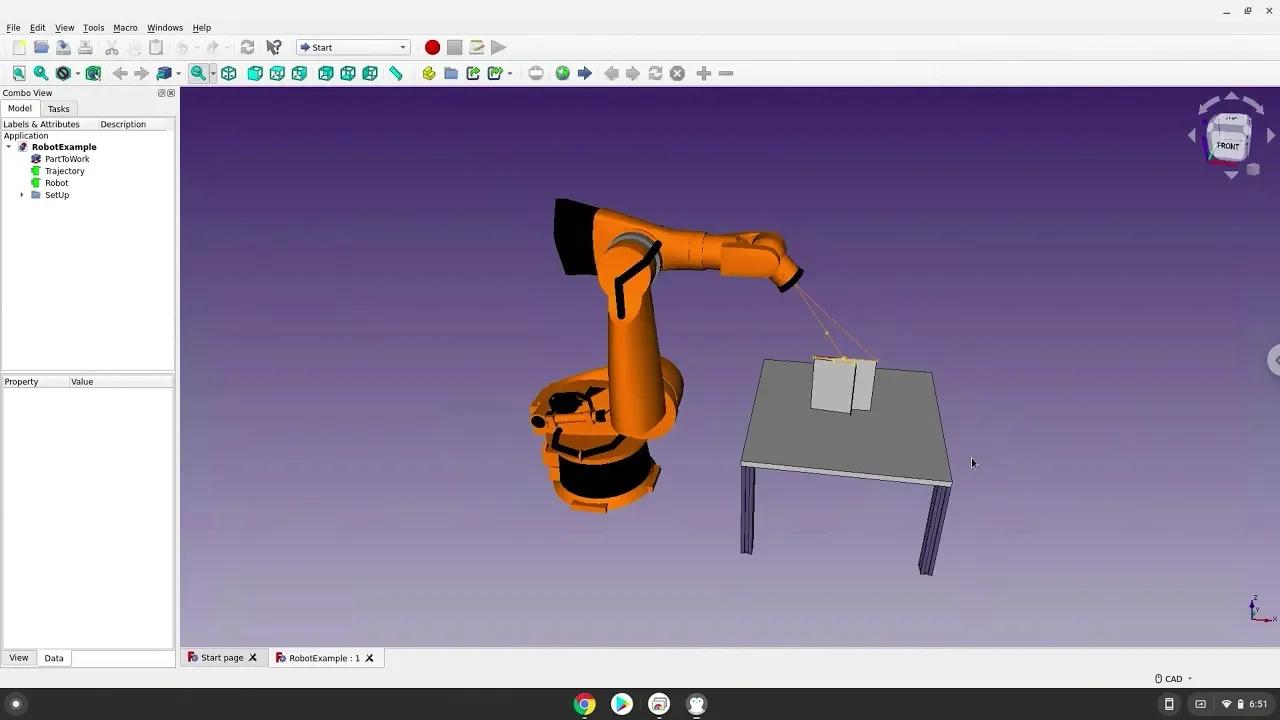Open the macro editor icon
1280x720 pixels.
click(x=476, y=47)
